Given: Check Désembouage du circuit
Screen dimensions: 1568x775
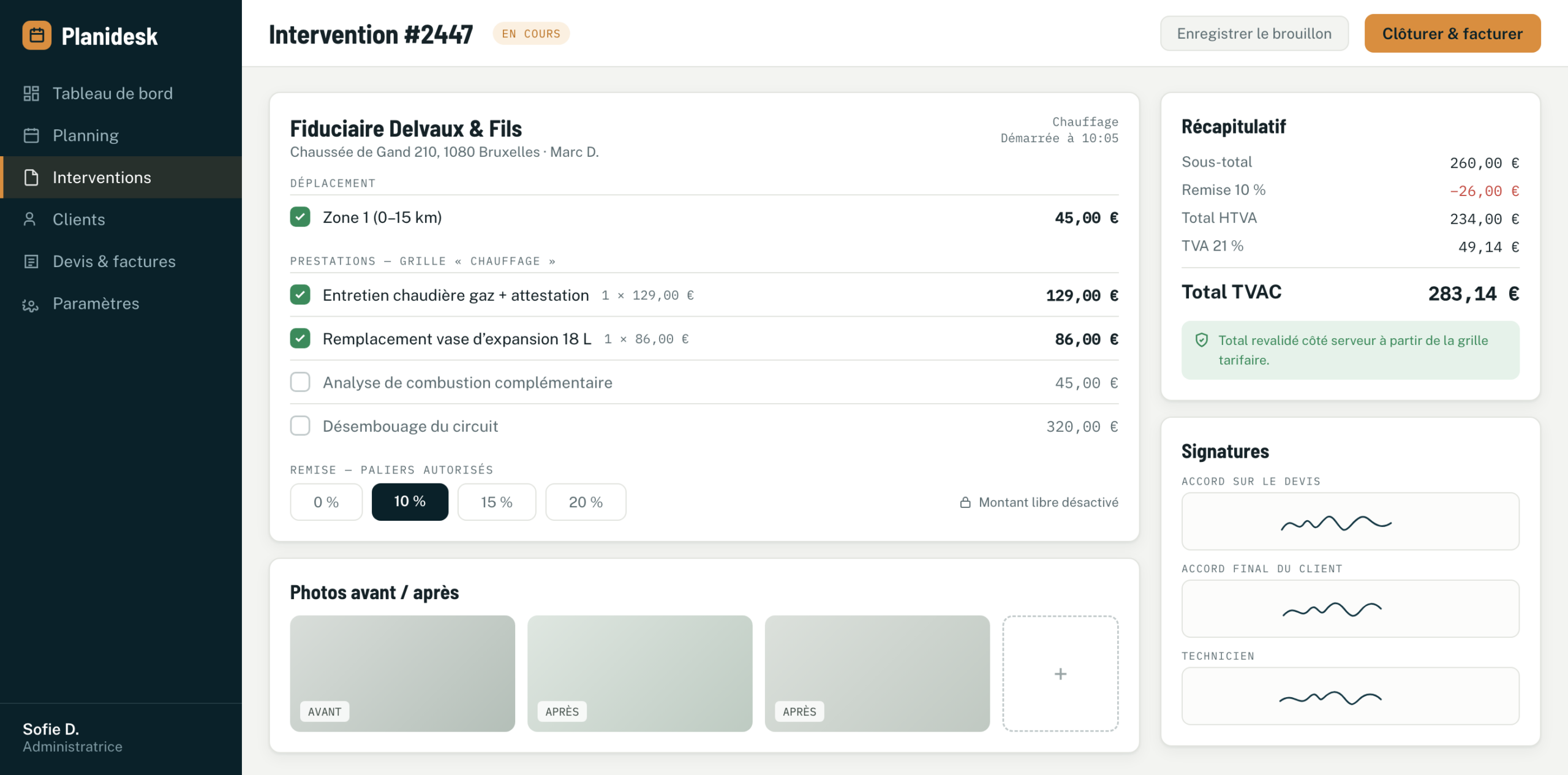Looking at the screenshot, I should point(300,426).
